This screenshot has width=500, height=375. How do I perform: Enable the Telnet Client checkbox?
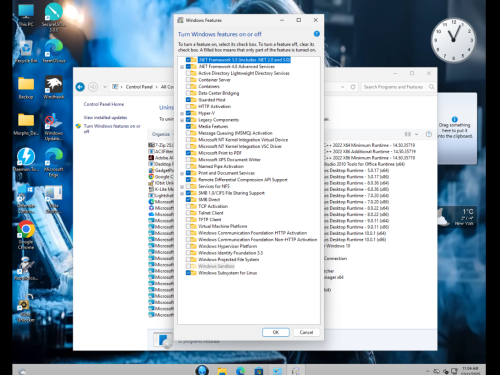click(188, 213)
